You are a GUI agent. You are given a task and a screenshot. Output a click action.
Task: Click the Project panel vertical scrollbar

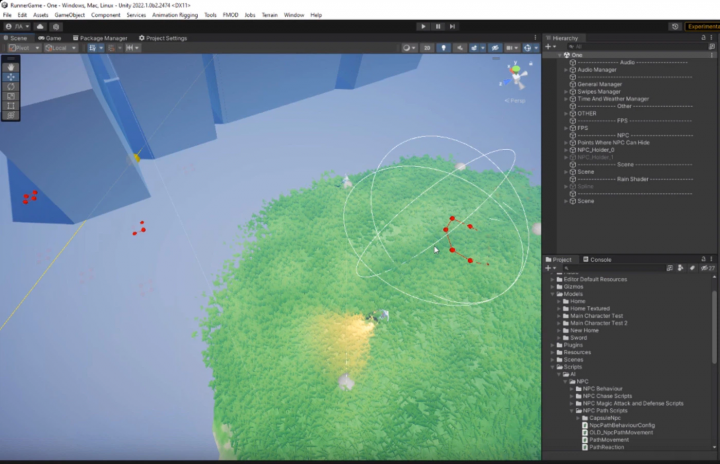tap(714, 326)
